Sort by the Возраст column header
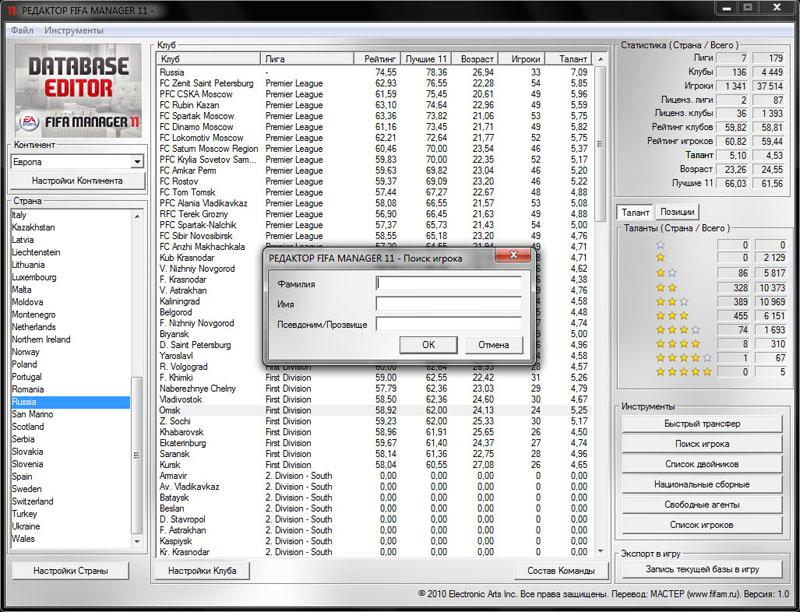 pos(473,59)
